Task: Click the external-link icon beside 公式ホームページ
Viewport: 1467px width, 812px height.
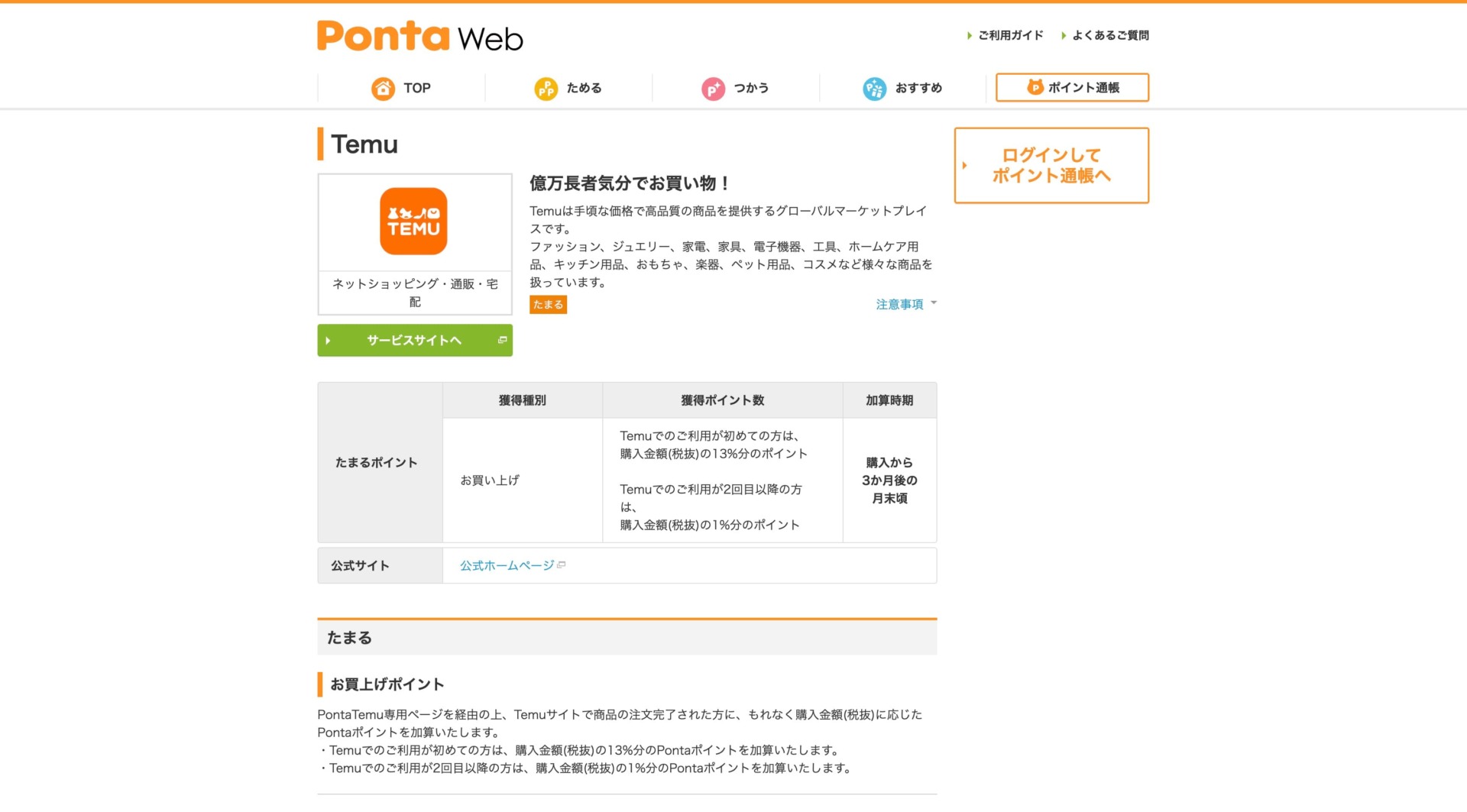Action: [562, 565]
